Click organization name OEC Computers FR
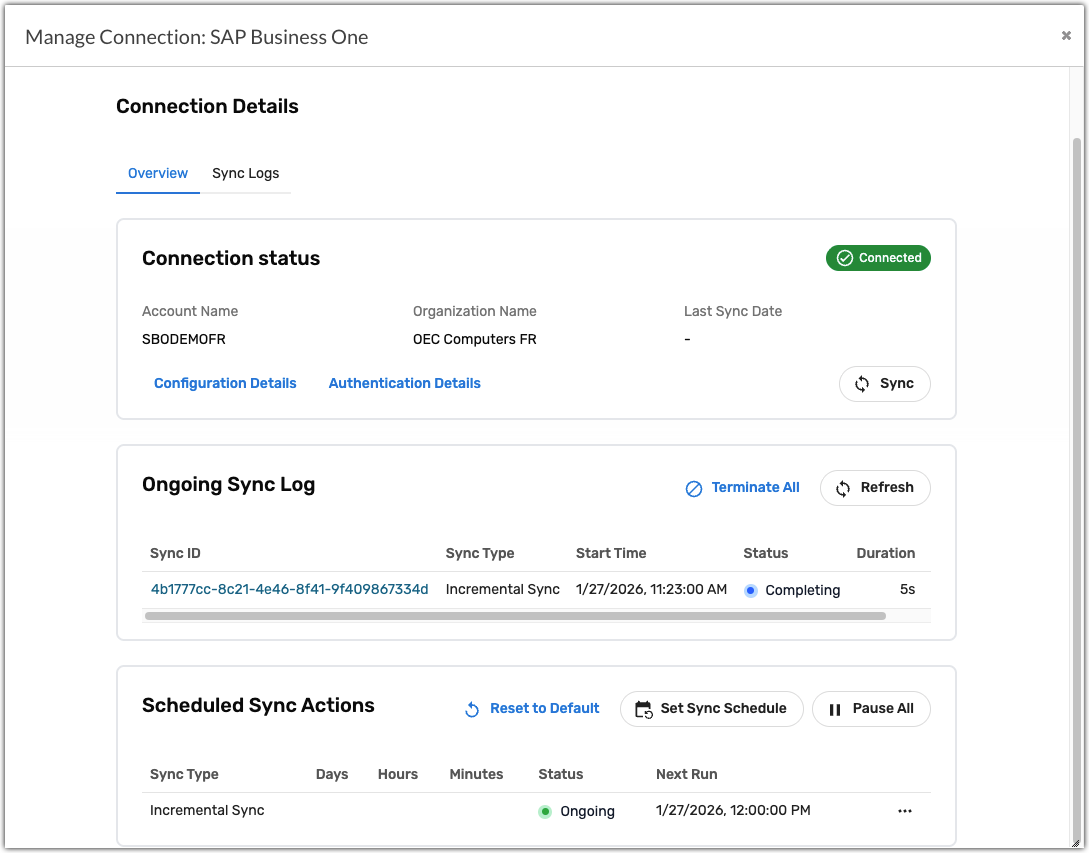The image size is (1089, 853). pyautogui.click(x=474, y=339)
